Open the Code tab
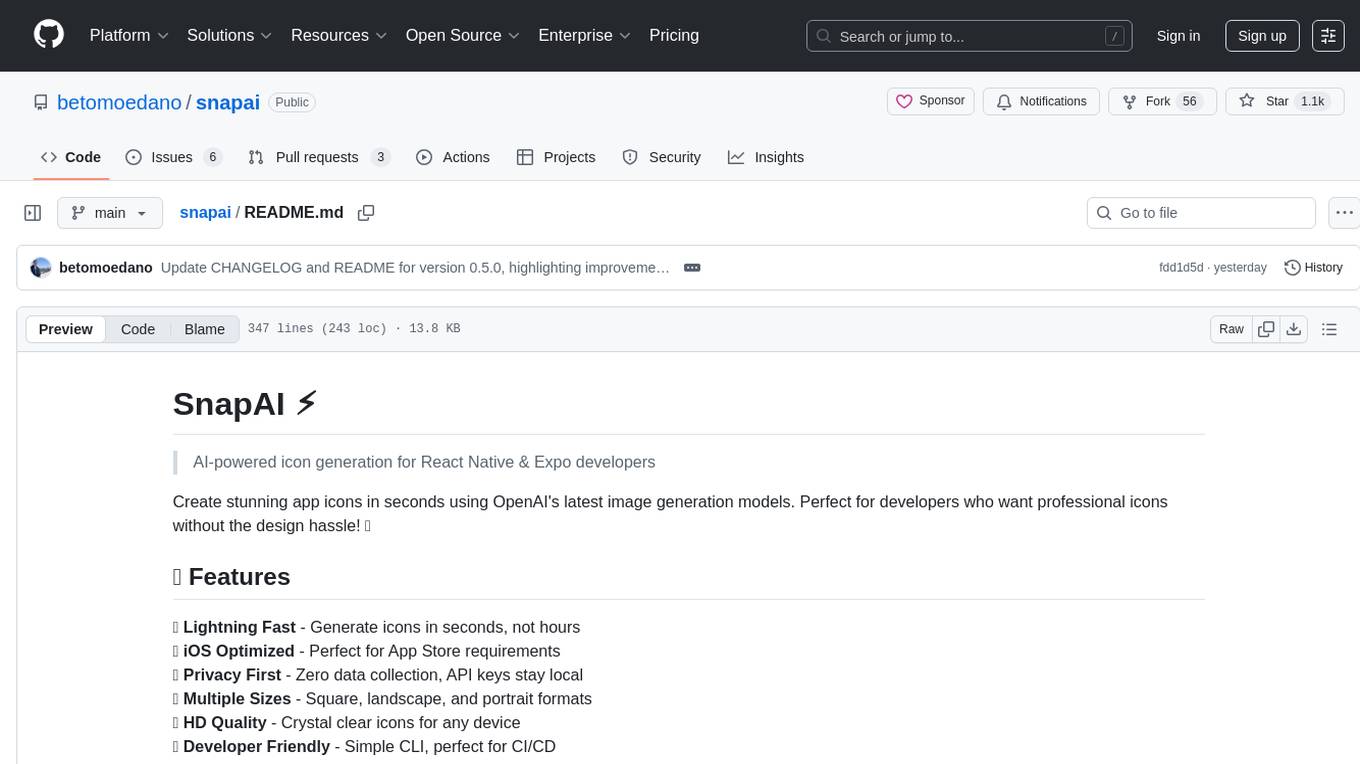This screenshot has height=764, width=1360. (71, 157)
